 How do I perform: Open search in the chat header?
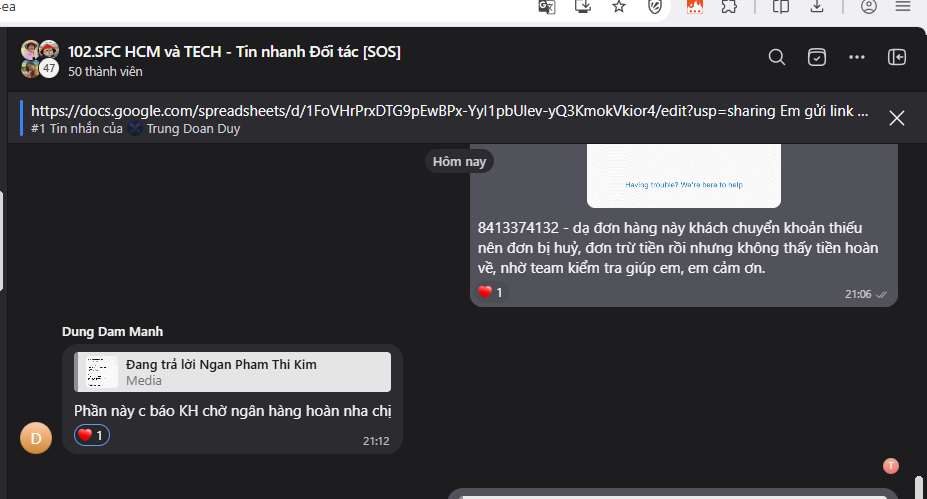pyautogui.click(x=777, y=57)
